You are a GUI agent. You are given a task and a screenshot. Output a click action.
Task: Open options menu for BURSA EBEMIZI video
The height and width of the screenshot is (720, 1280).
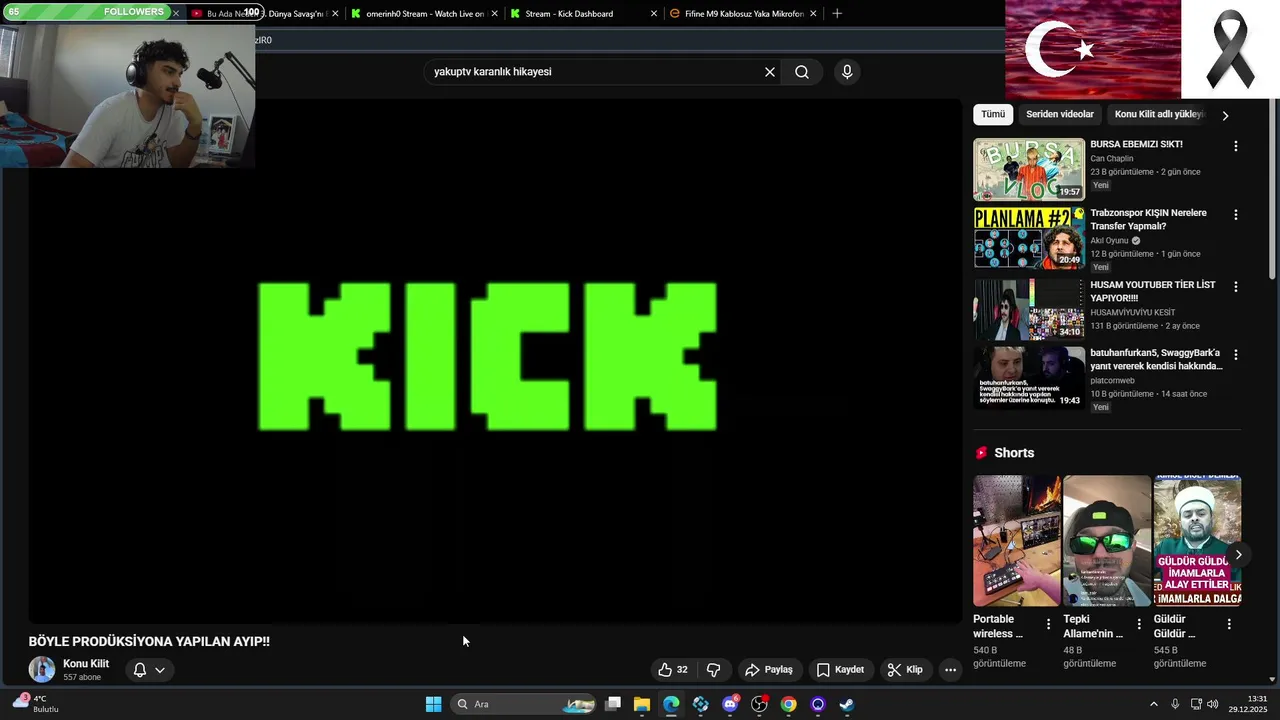(1236, 146)
